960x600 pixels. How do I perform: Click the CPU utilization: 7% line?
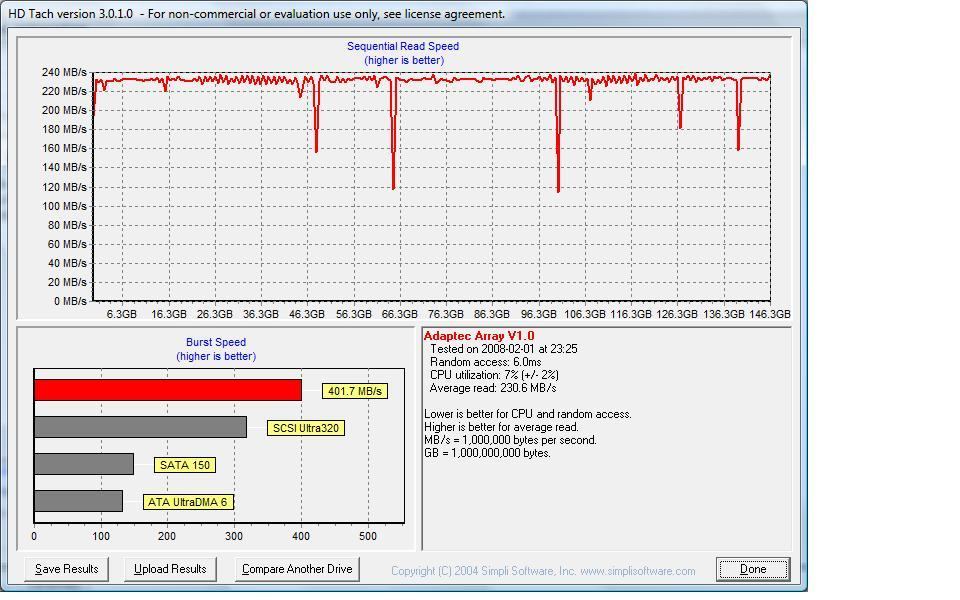click(493, 375)
